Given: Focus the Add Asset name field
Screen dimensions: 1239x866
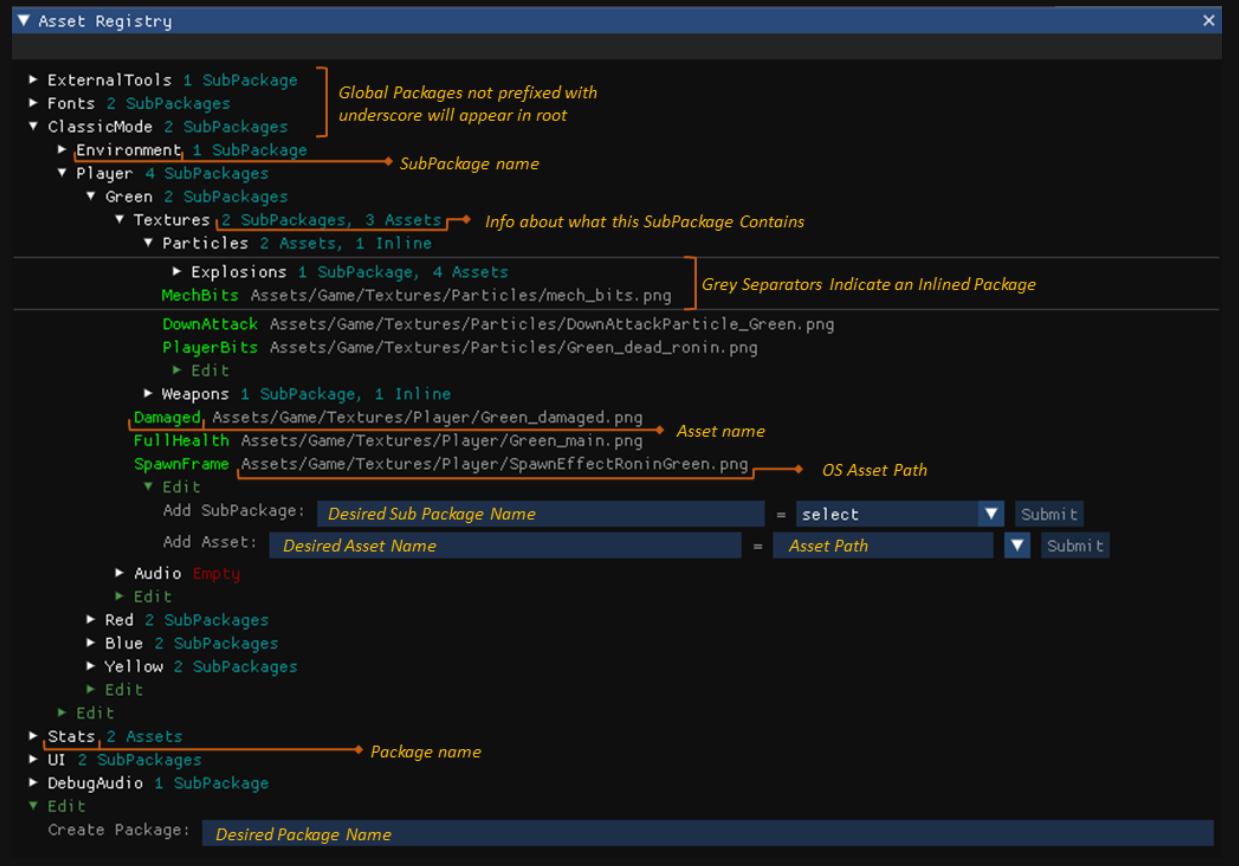Looking at the screenshot, I should [x=506, y=545].
